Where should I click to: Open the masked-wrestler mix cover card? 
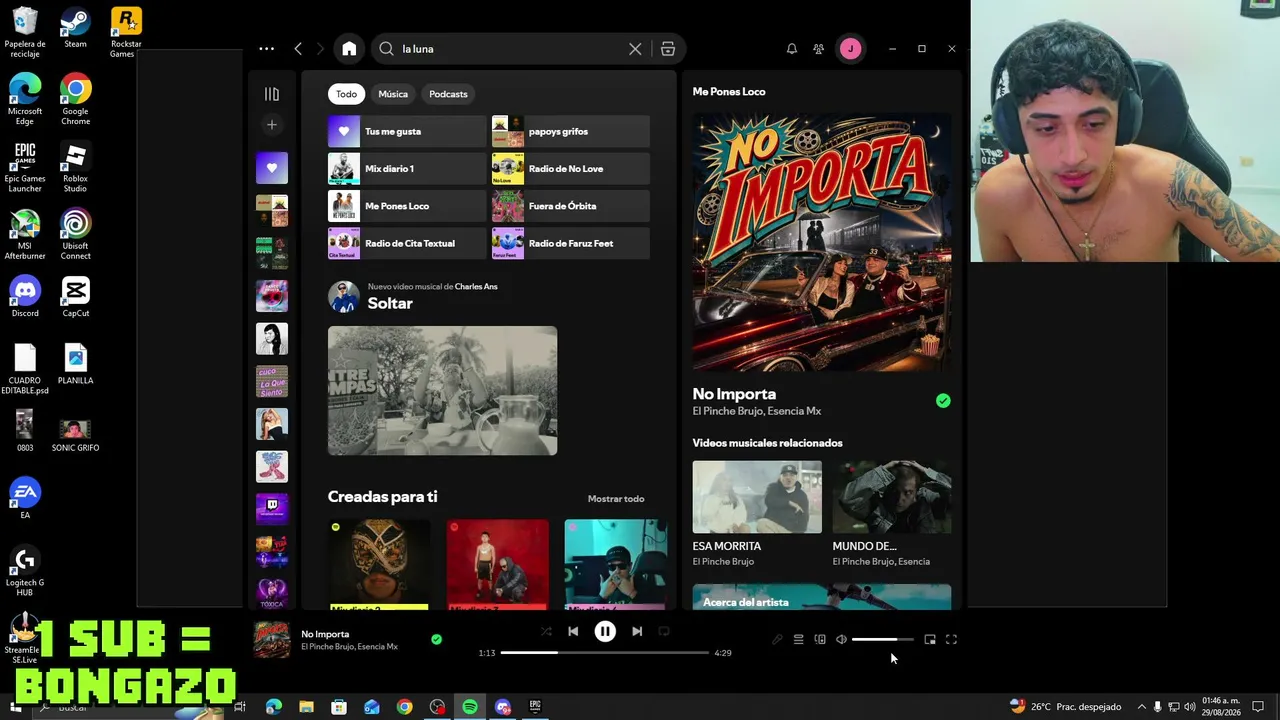point(379,564)
